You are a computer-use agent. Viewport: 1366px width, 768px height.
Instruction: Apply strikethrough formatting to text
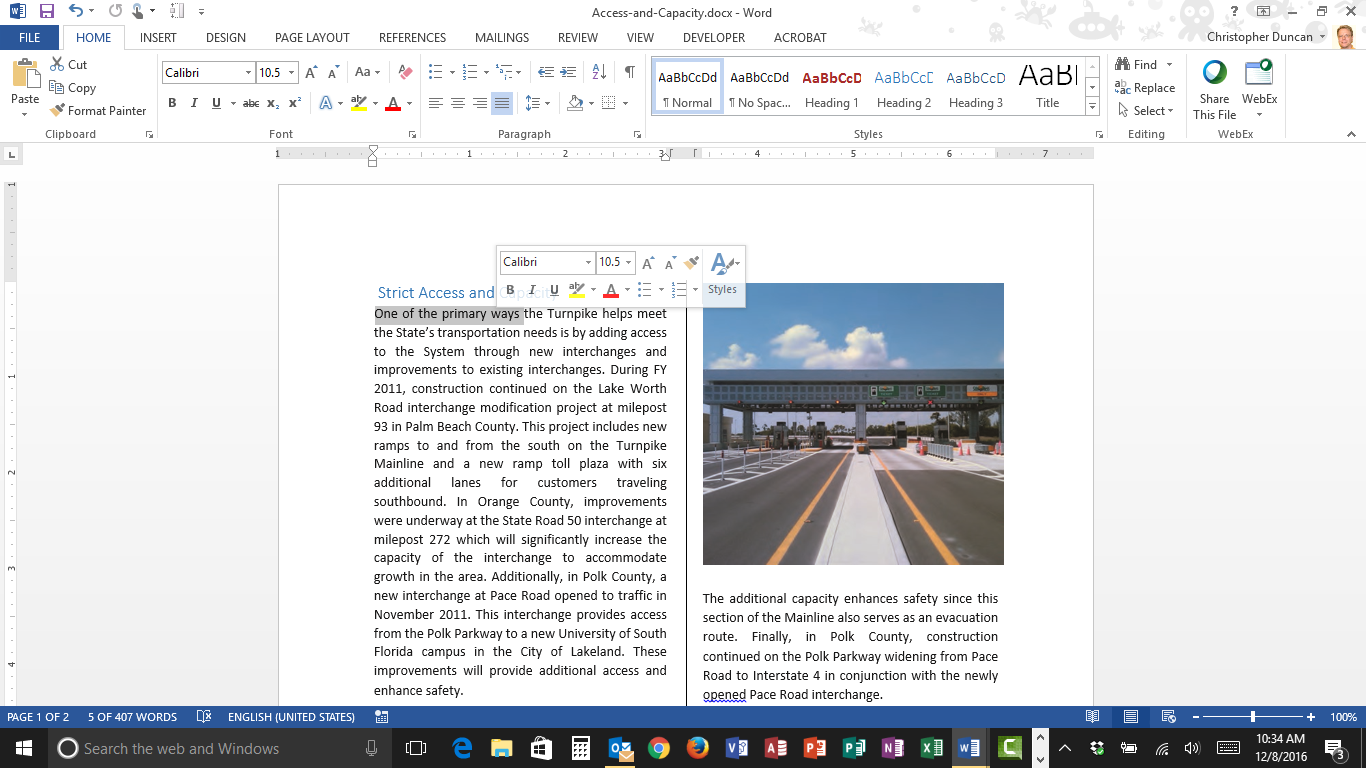click(x=249, y=103)
